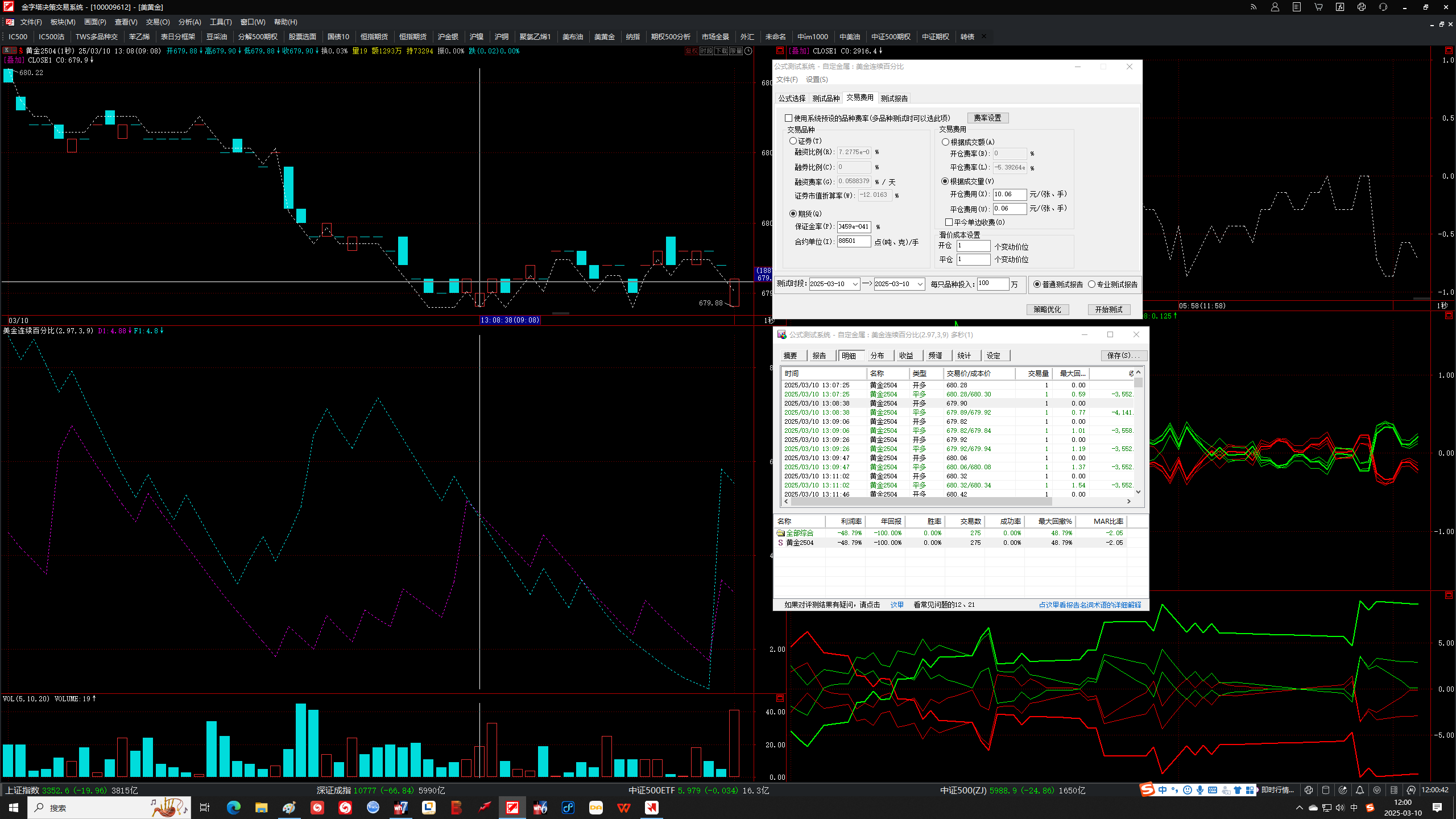The image size is (1456, 819).
Task: Open the user account icon in title bar
Action: point(1275,7)
